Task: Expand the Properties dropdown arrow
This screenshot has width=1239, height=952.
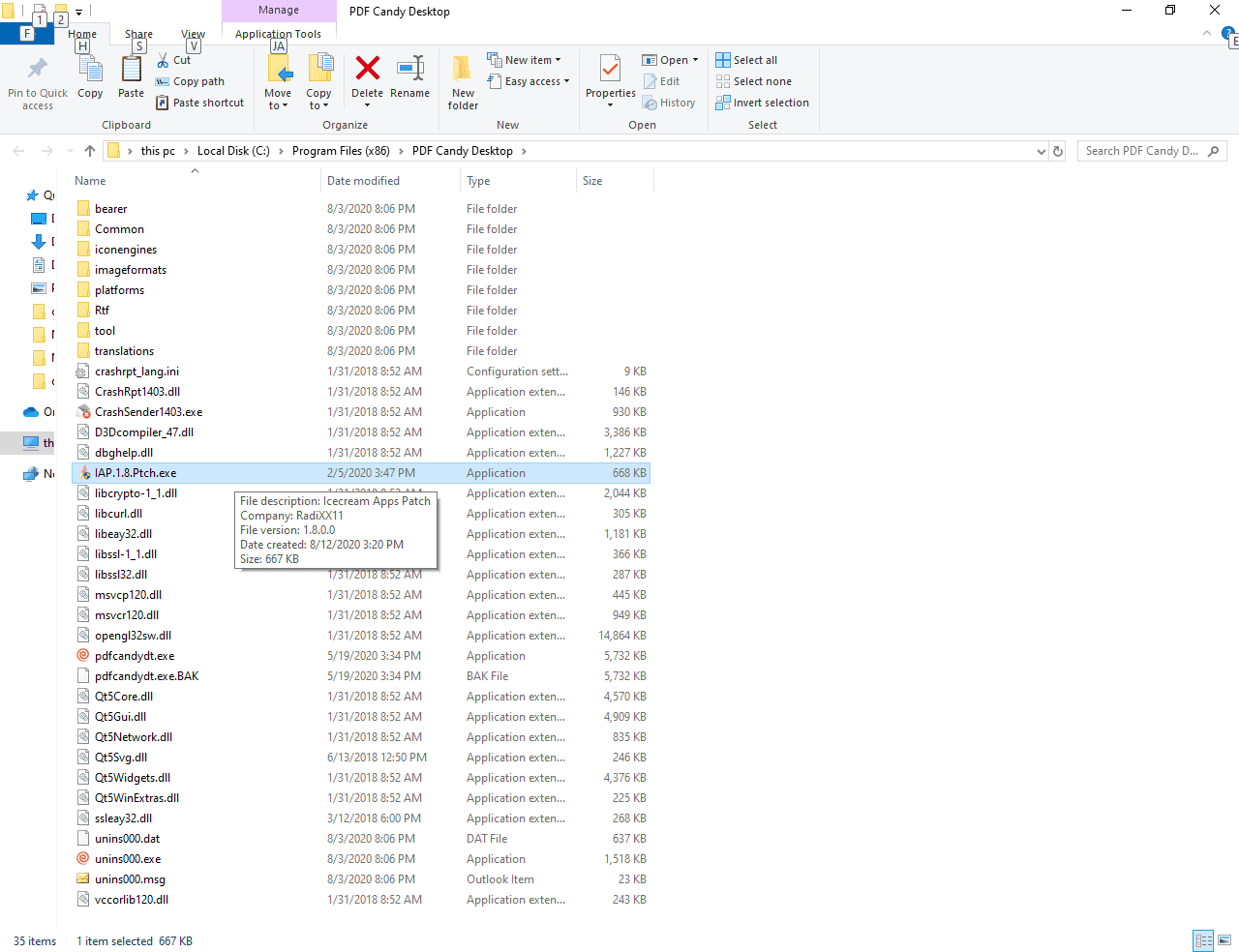Action: [x=610, y=104]
